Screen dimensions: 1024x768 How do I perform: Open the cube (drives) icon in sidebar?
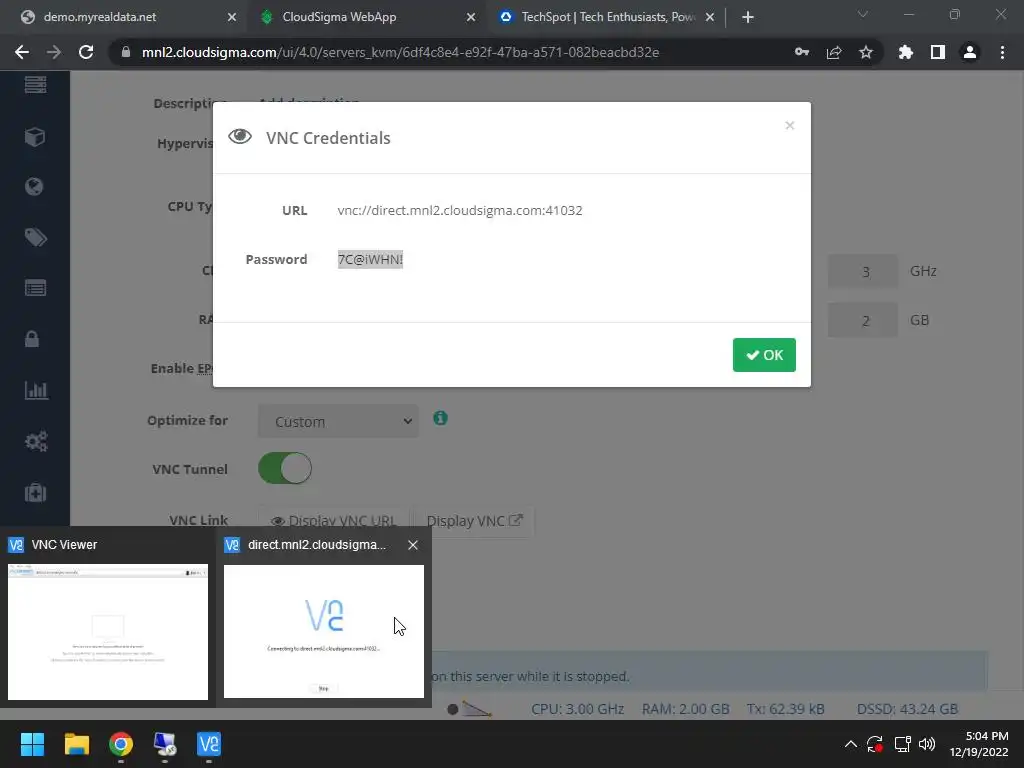point(35,136)
